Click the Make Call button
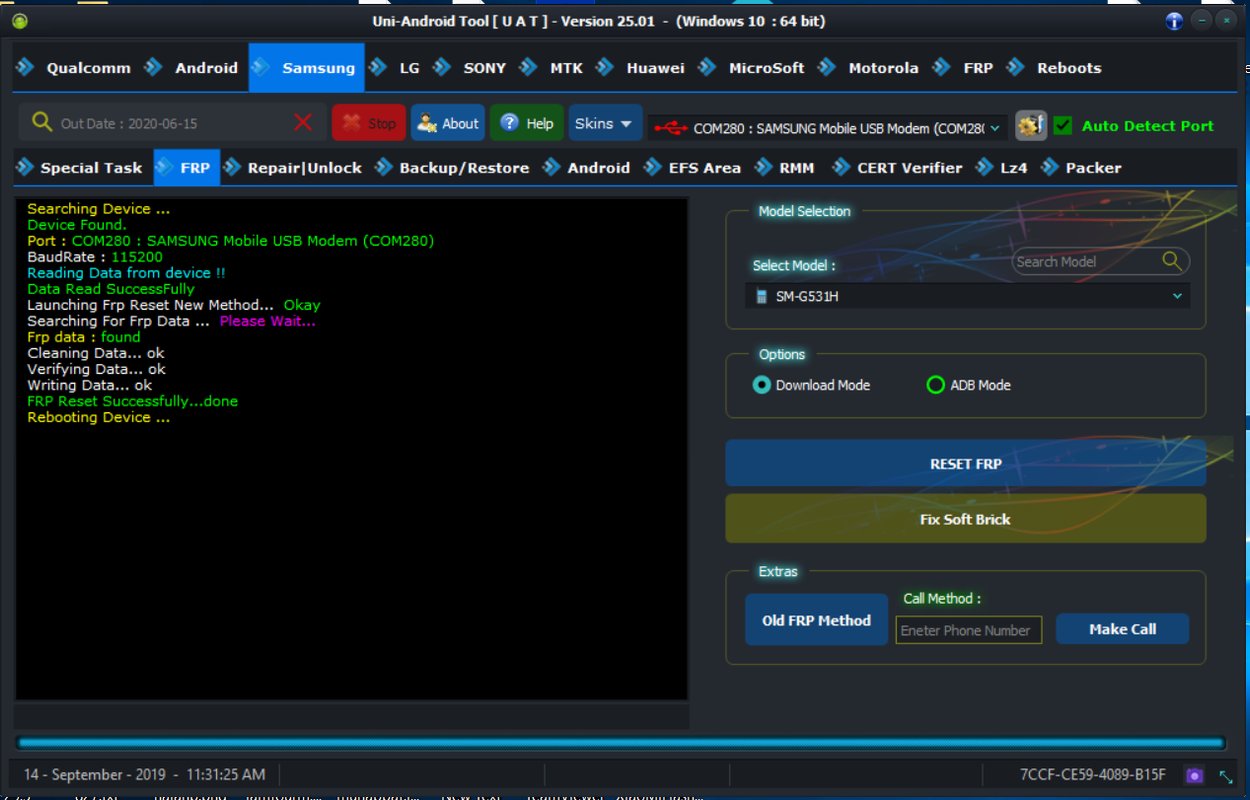Viewport: 1250px width, 800px height. [1122, 629]
